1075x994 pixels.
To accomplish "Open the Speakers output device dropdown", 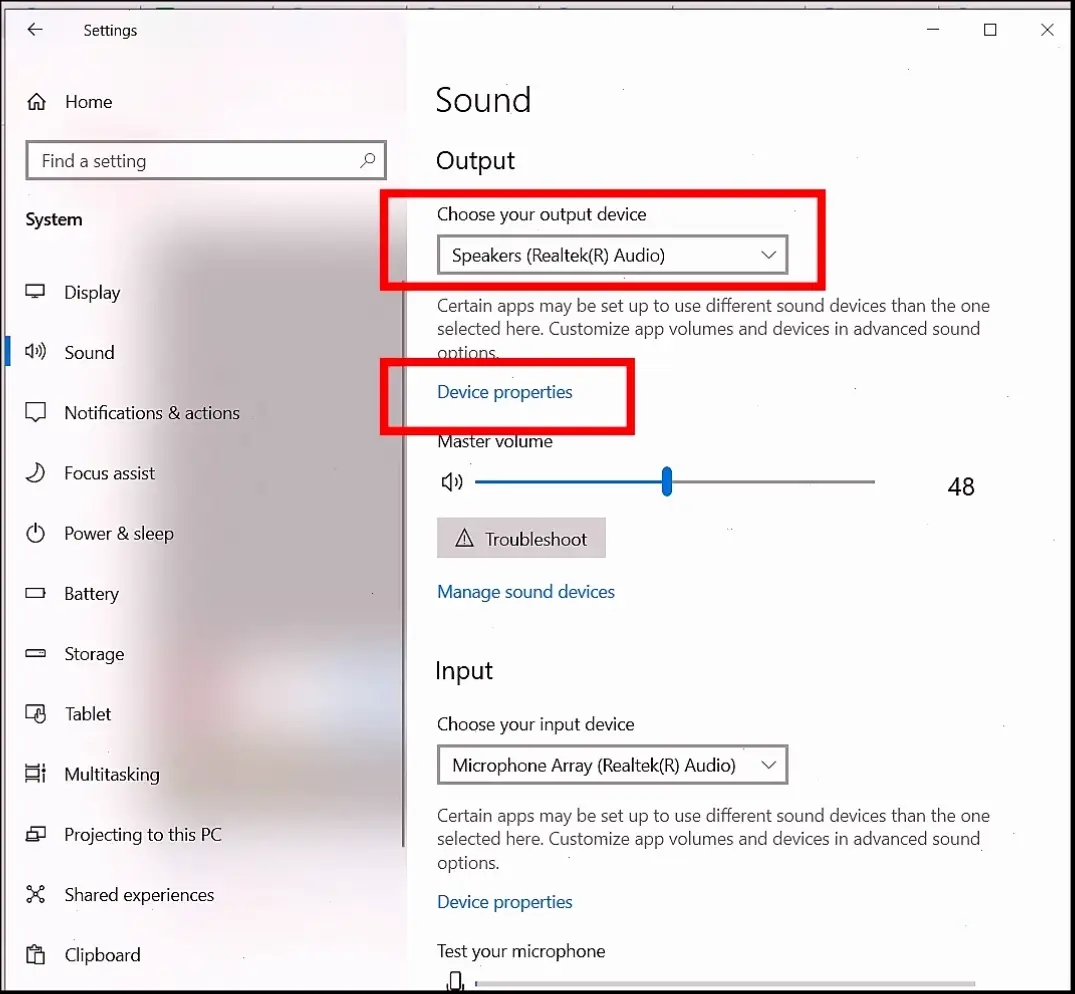I will tap(612, 255).
